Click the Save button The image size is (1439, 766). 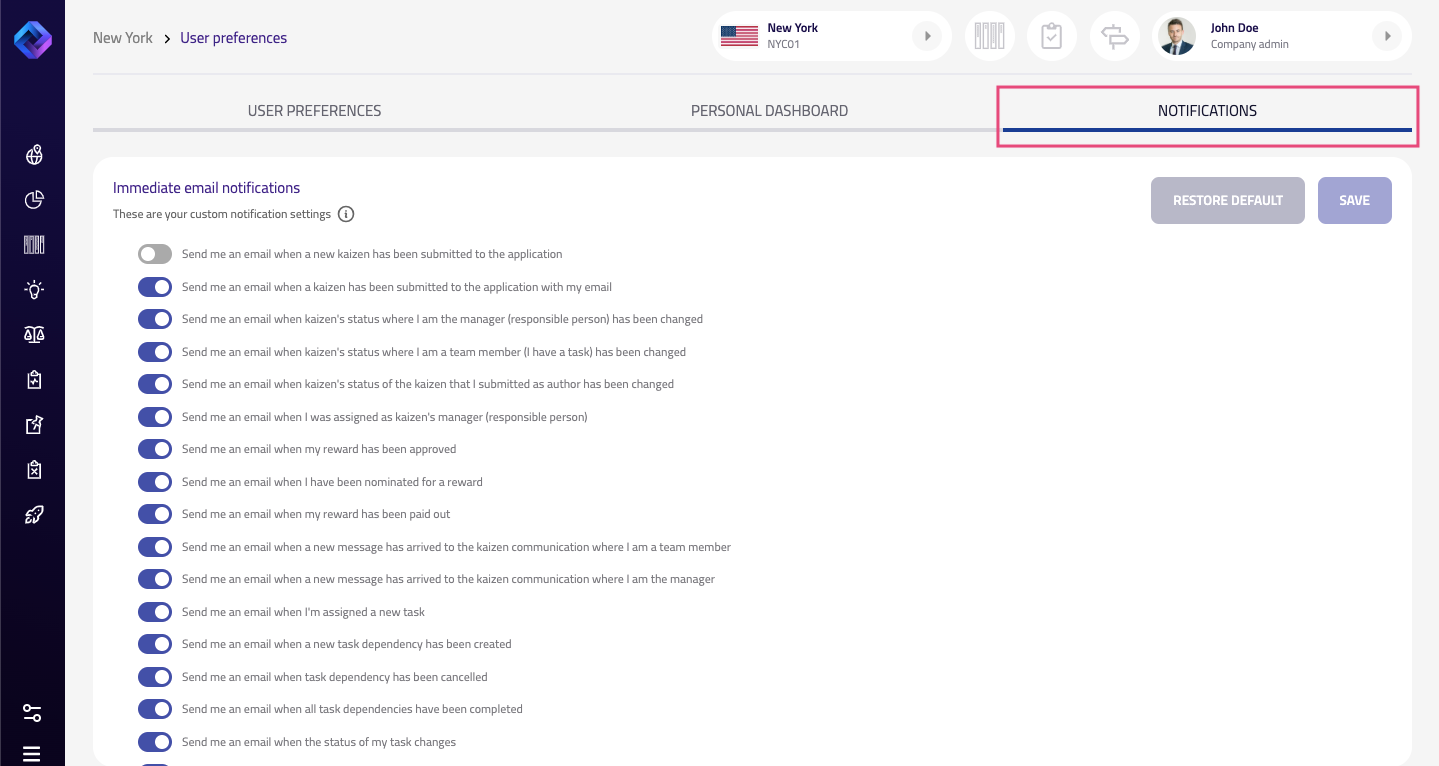click(1354, 200)
